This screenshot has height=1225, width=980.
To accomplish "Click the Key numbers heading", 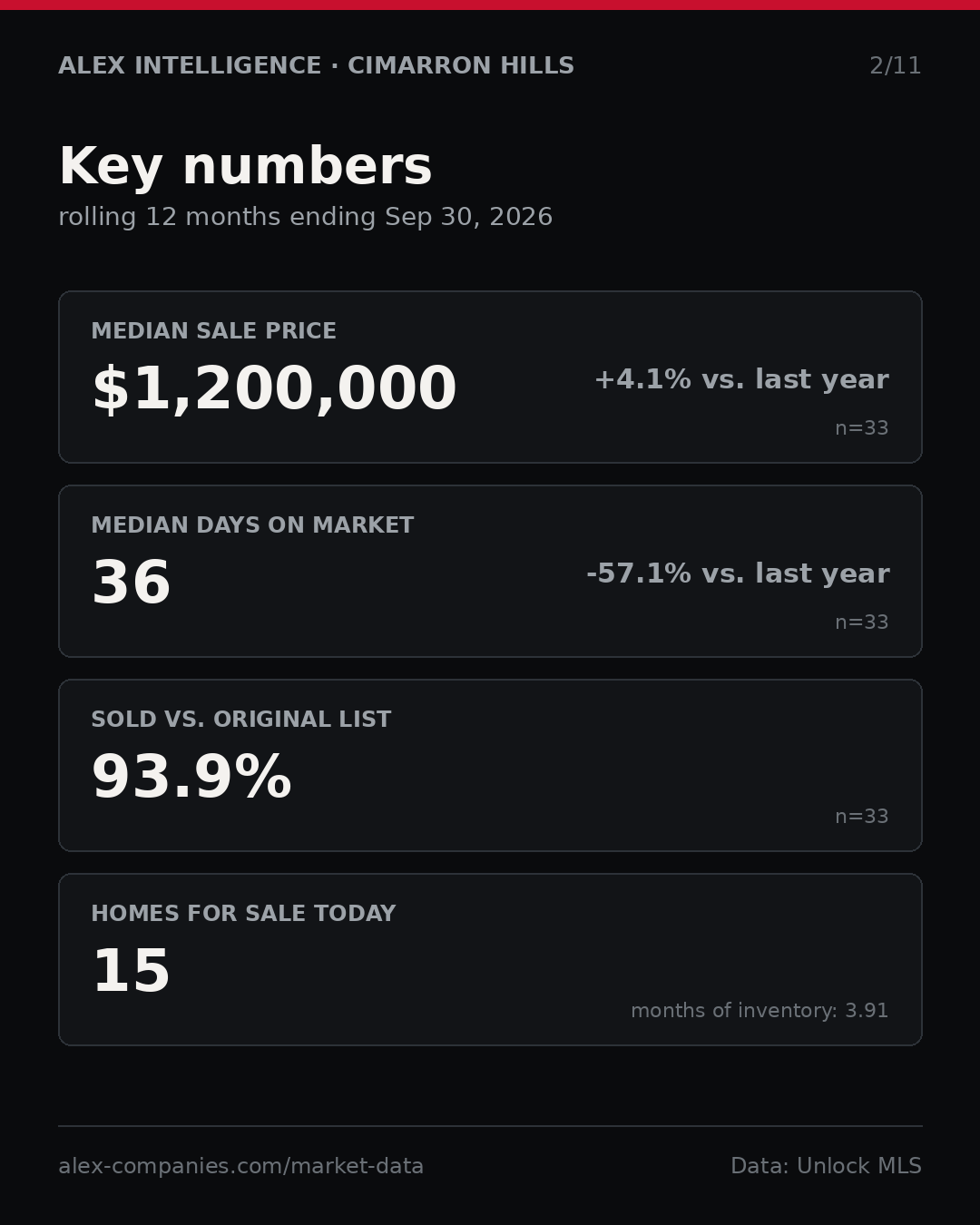I will tap(245, 167).
